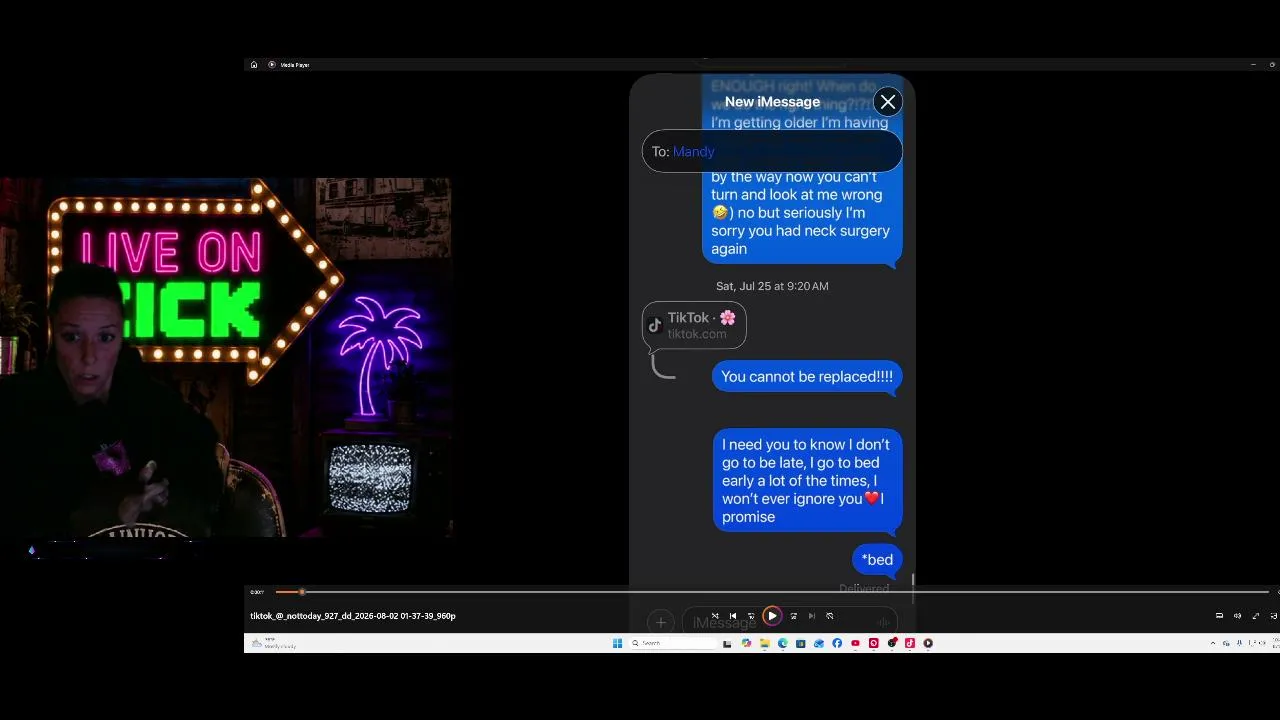Viewport: 1280px width, 720px height.
Task: Click the neck surgery message bubble
Action: 802,169
